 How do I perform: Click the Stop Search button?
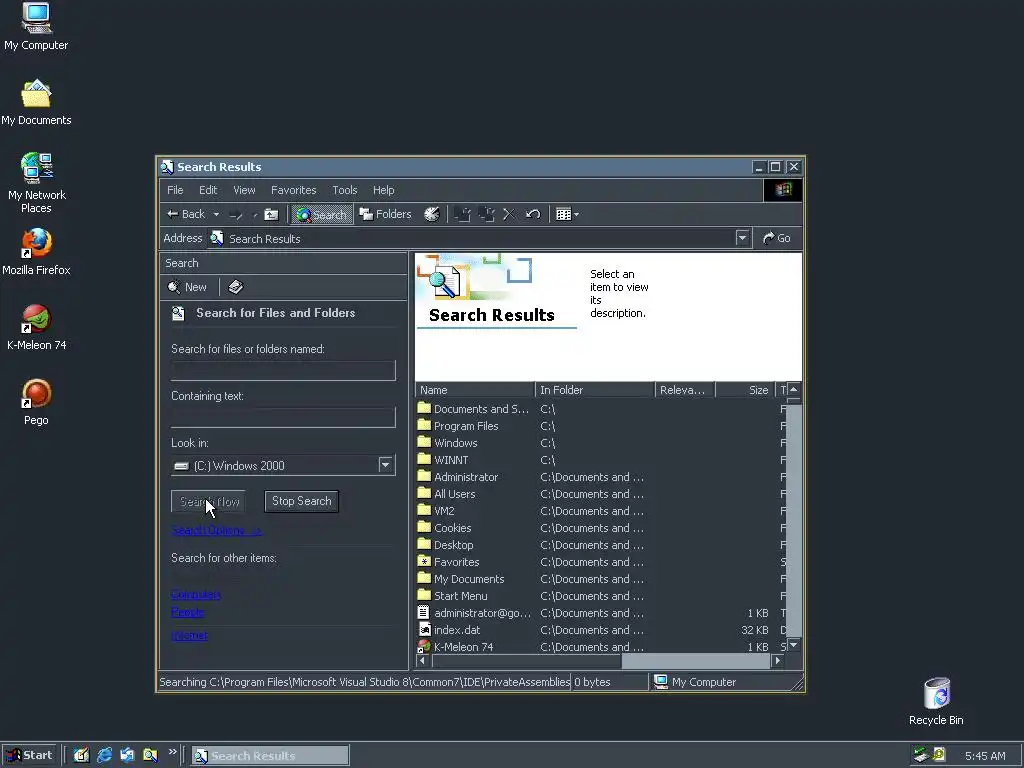301,501
